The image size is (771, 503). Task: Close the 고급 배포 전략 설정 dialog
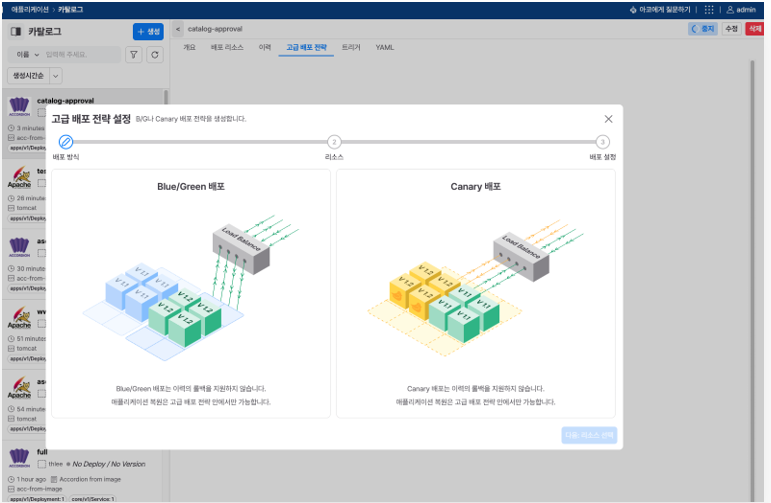click(608, 119)
